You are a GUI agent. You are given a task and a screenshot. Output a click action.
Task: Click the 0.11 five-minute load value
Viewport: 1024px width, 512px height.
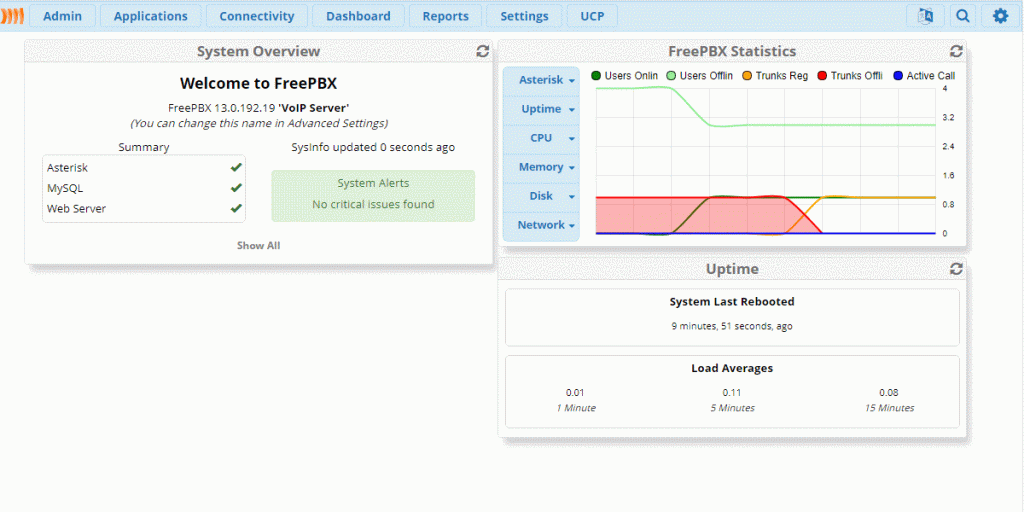point(731,392)
